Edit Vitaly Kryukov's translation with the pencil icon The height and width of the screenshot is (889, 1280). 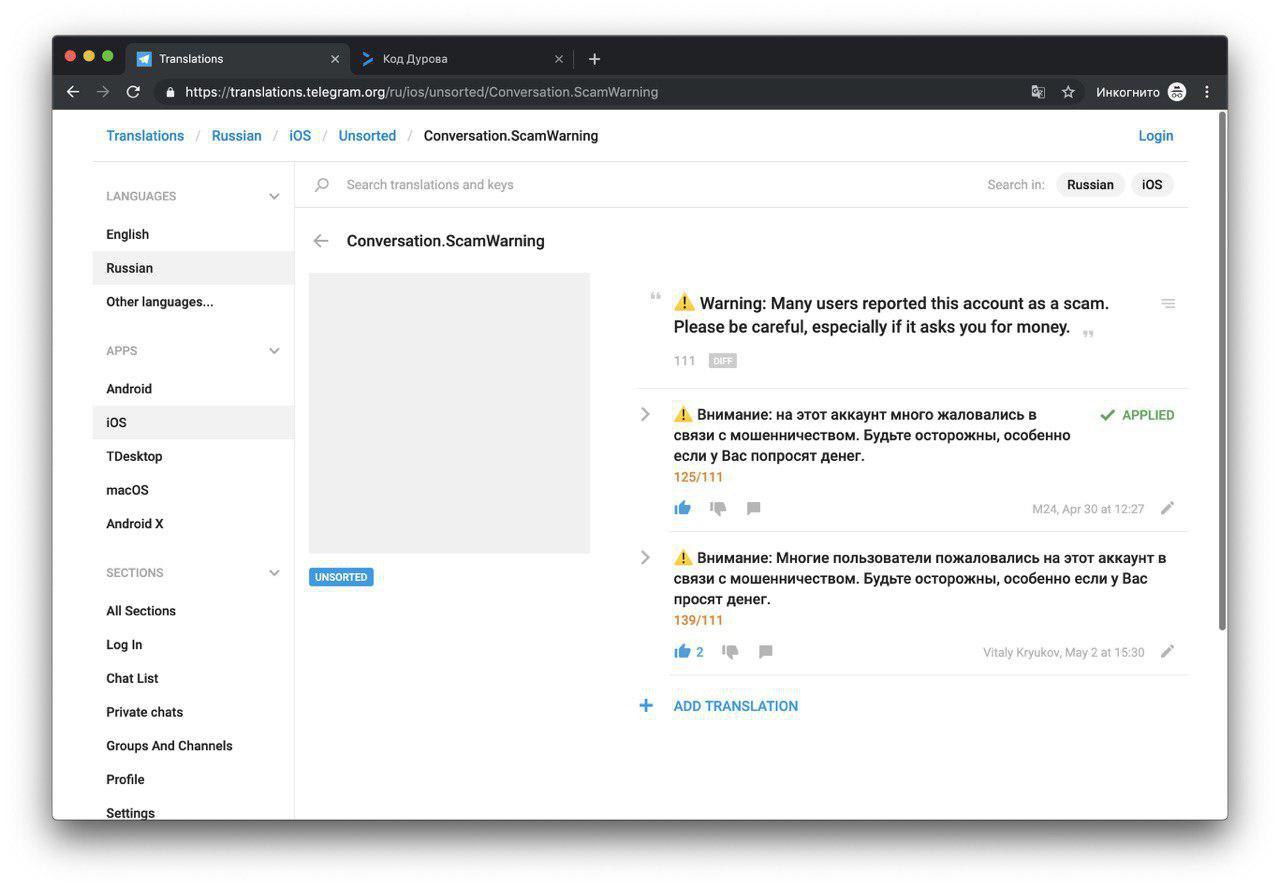[x=1167, y=652]
